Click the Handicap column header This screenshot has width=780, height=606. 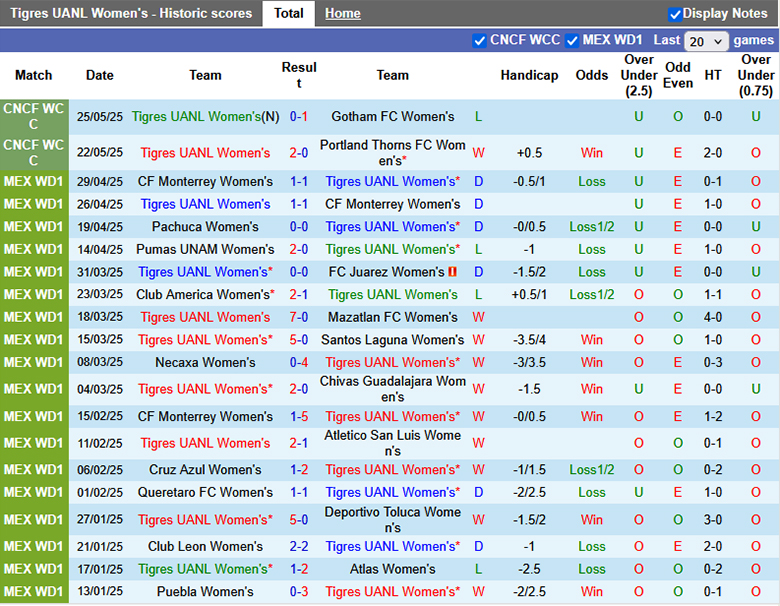pyautogui.click(x=529, y=75)
